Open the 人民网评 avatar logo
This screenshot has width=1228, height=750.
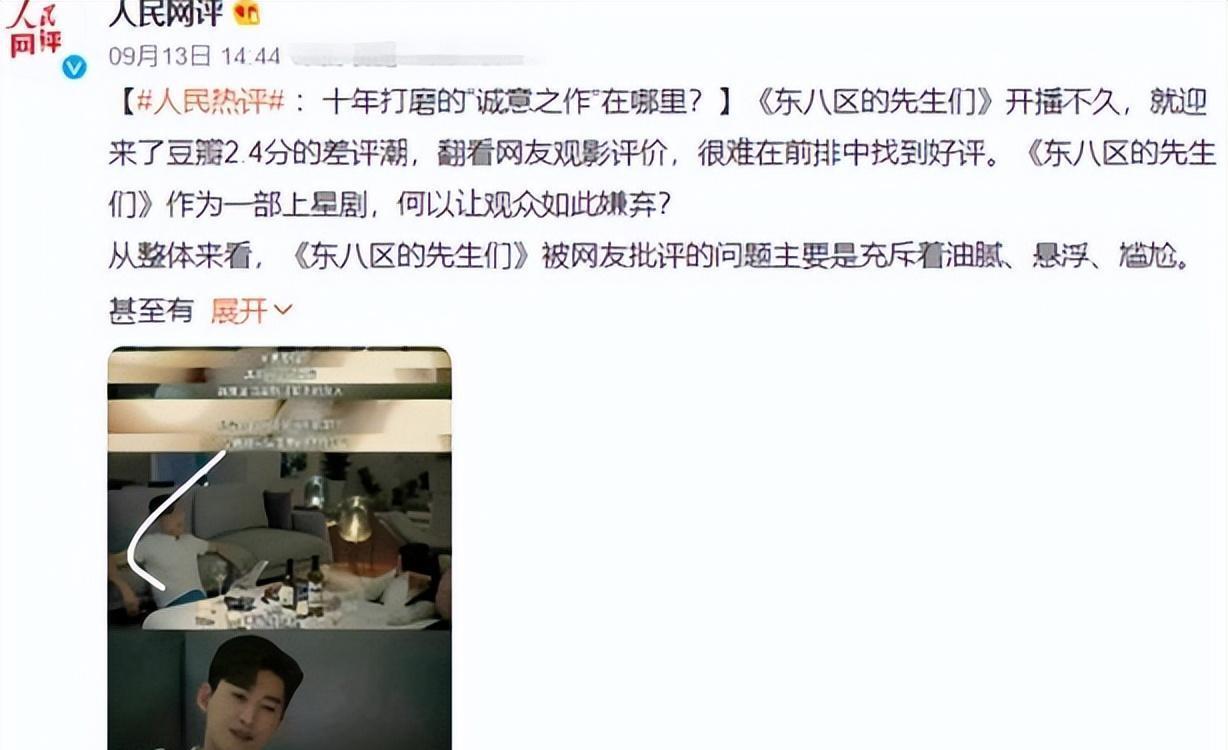[36, 33]
